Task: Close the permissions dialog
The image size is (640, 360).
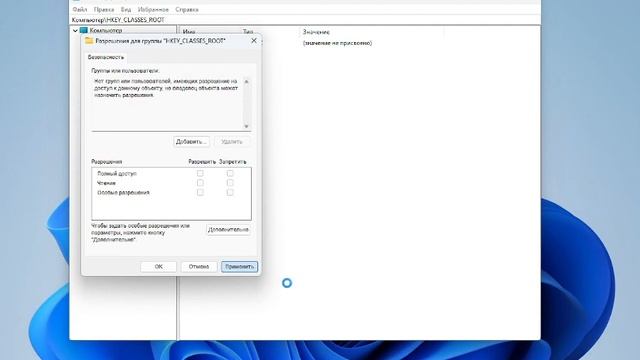Action: click(x=254, y=41)
